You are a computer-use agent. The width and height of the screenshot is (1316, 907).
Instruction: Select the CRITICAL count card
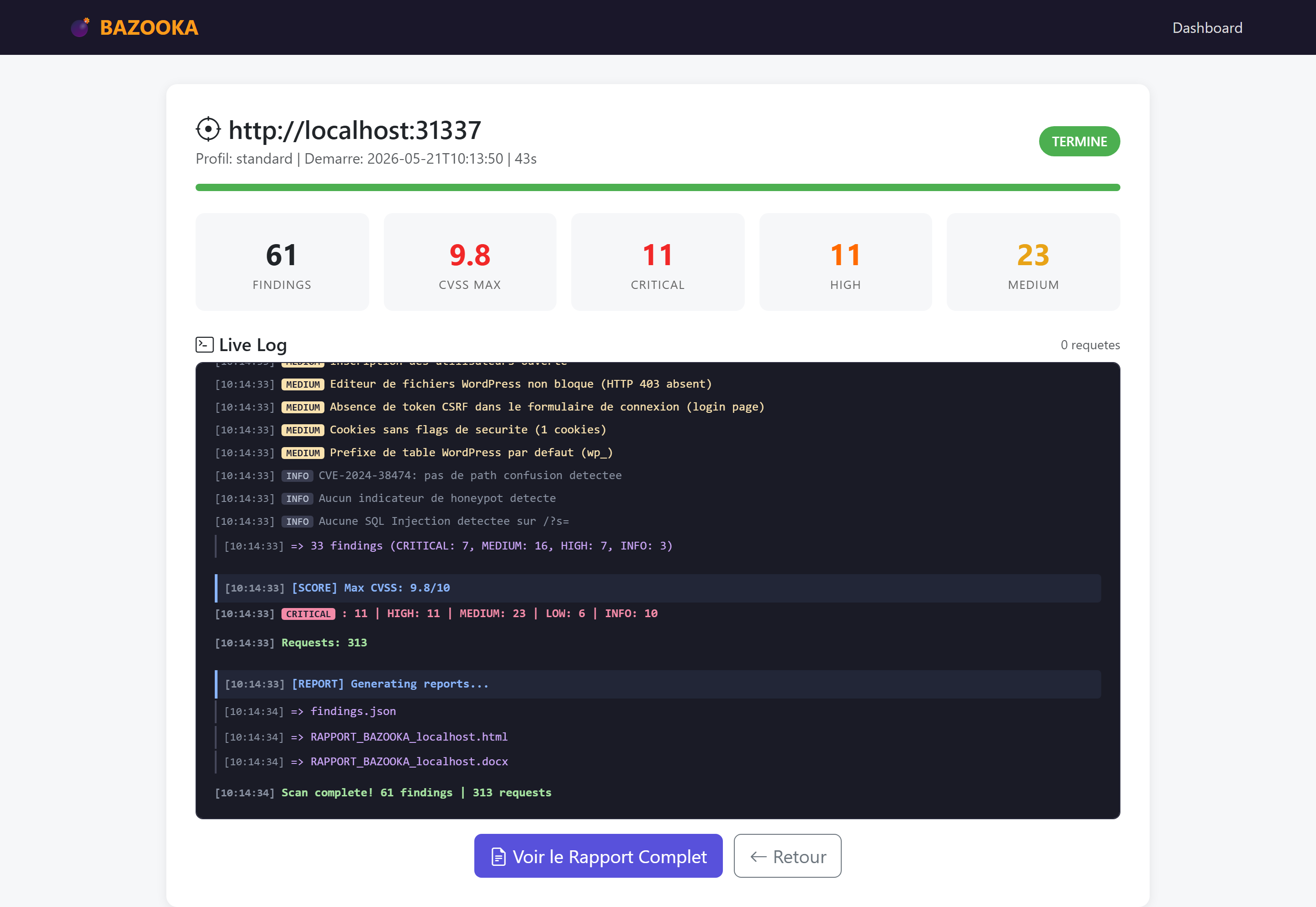coord(658,262)
